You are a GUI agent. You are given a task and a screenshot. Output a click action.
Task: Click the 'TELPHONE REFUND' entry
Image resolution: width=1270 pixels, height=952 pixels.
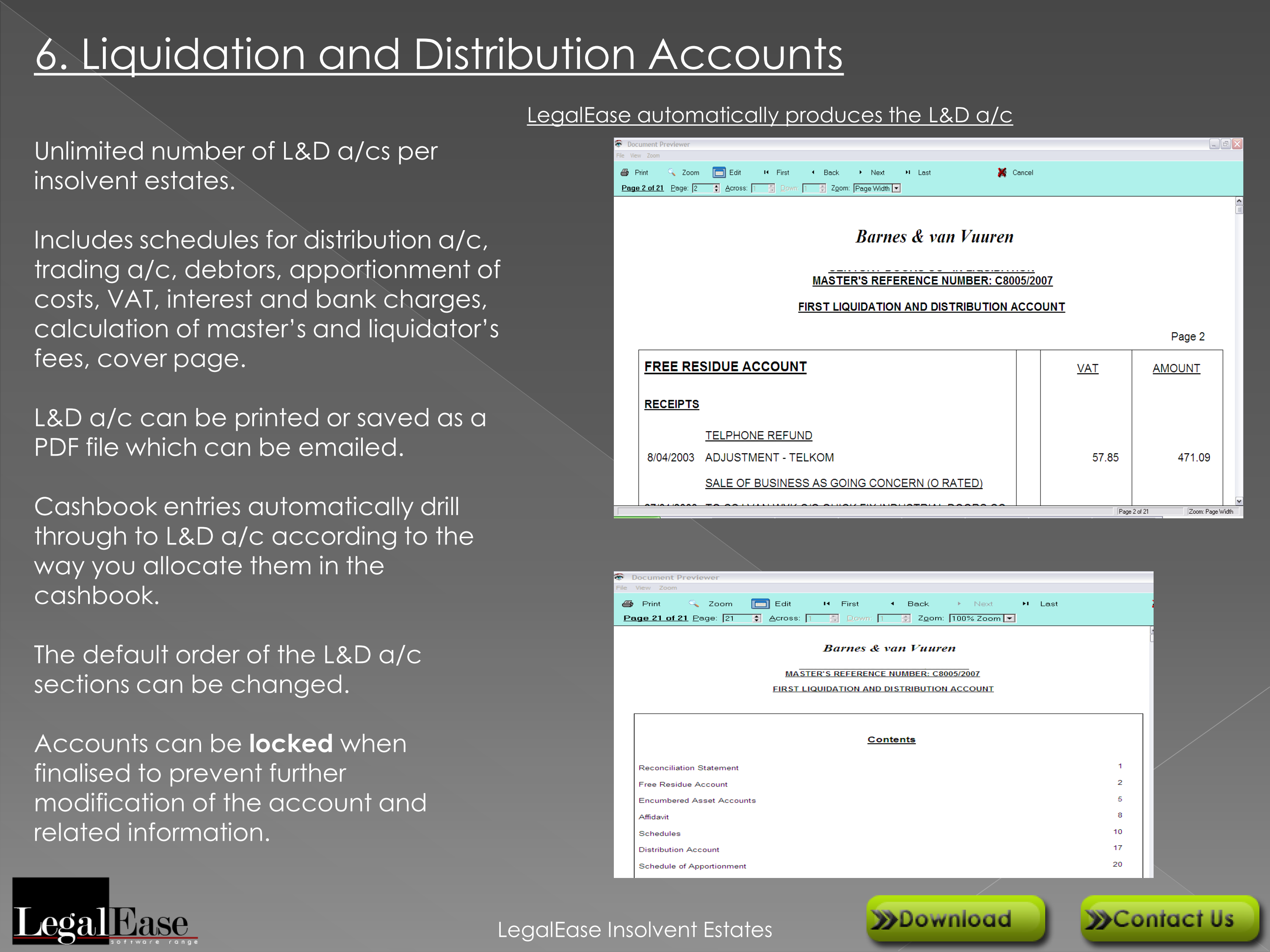(x=759, y=435)
